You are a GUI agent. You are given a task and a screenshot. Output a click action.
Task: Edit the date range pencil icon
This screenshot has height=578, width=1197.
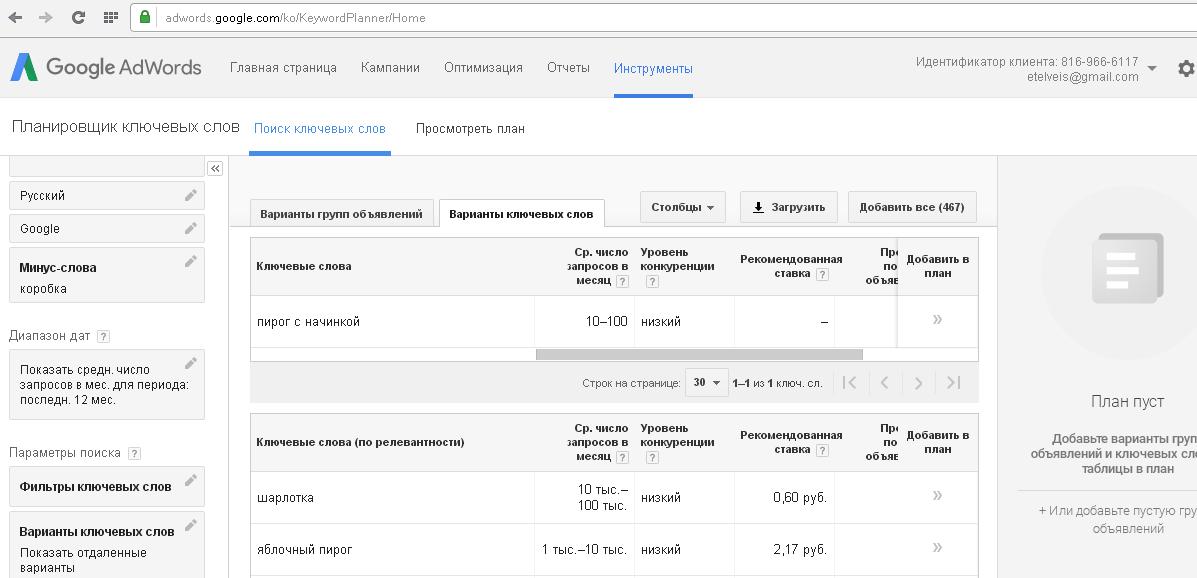[191, 363]
